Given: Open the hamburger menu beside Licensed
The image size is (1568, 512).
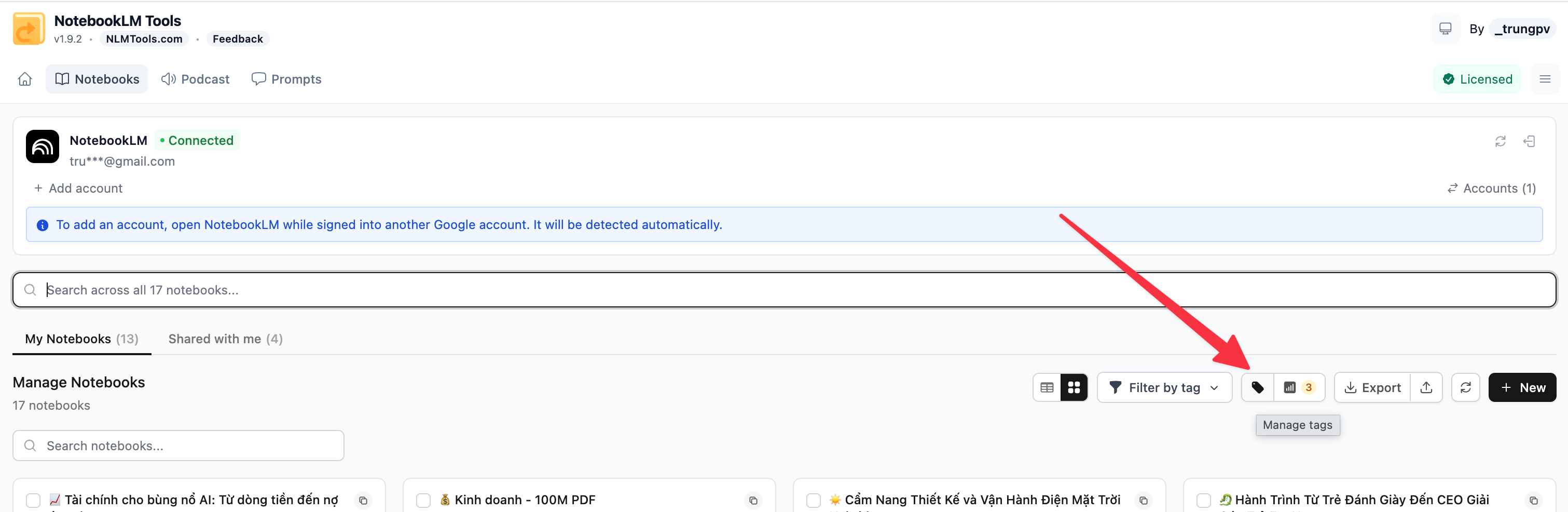Looking at the screenshot, I should [x=1545, y=79].
